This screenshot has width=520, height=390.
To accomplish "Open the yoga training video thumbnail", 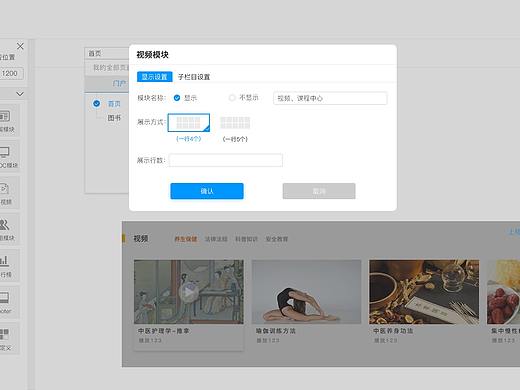I will [306, 292].
